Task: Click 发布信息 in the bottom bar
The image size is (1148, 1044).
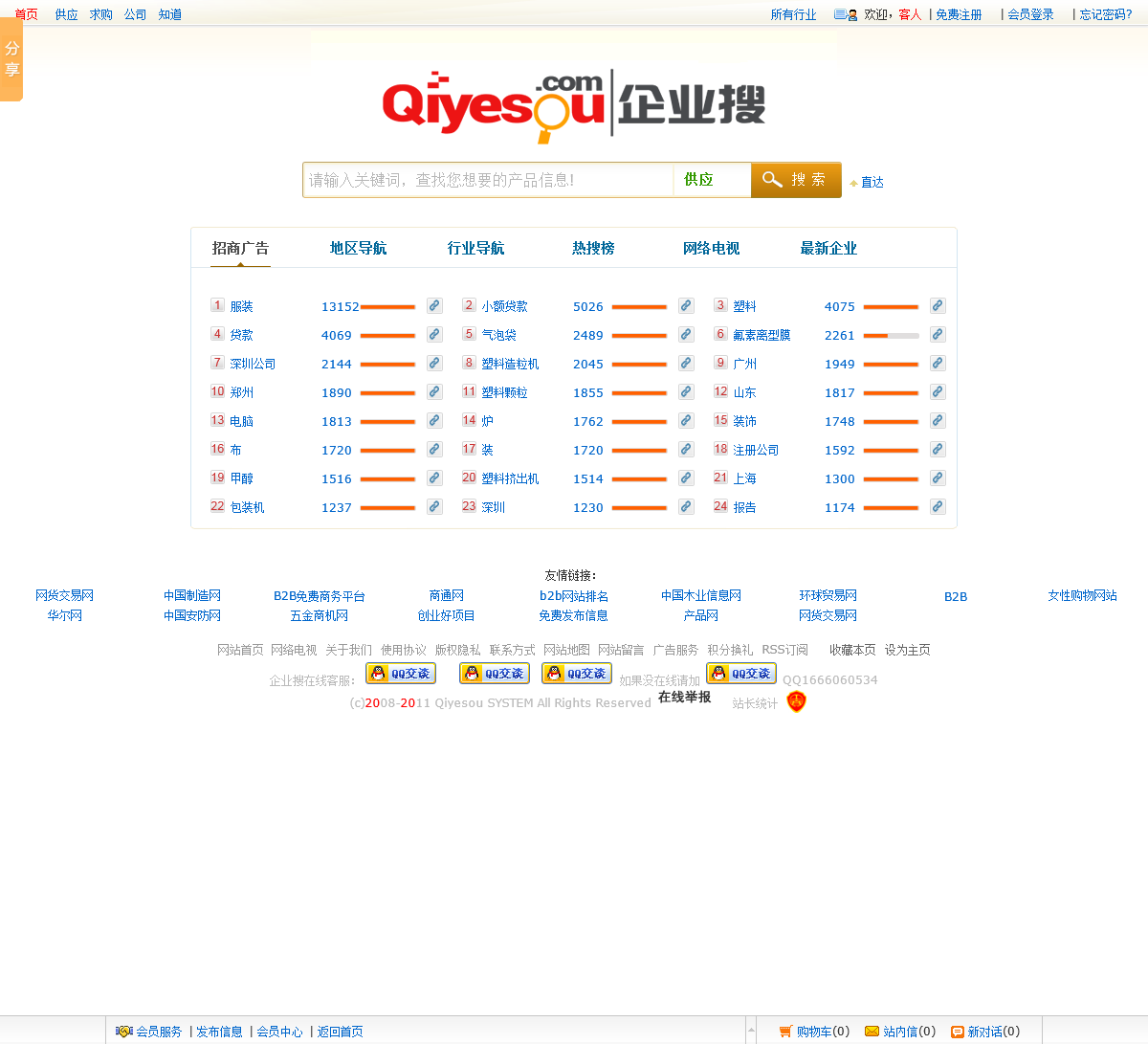Action: coord(220,1032)
